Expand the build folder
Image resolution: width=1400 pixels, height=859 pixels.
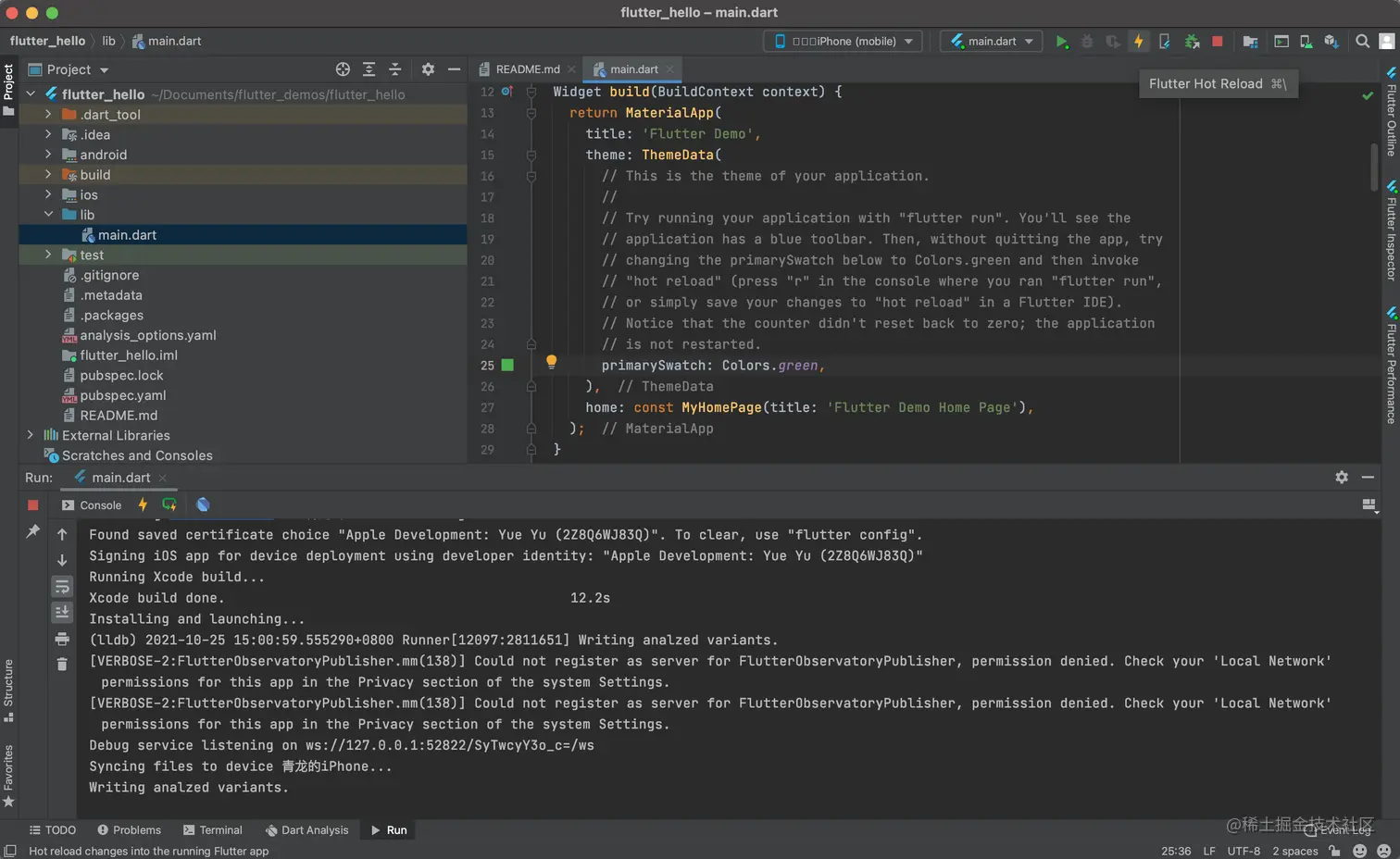click(x=48, y=175)
